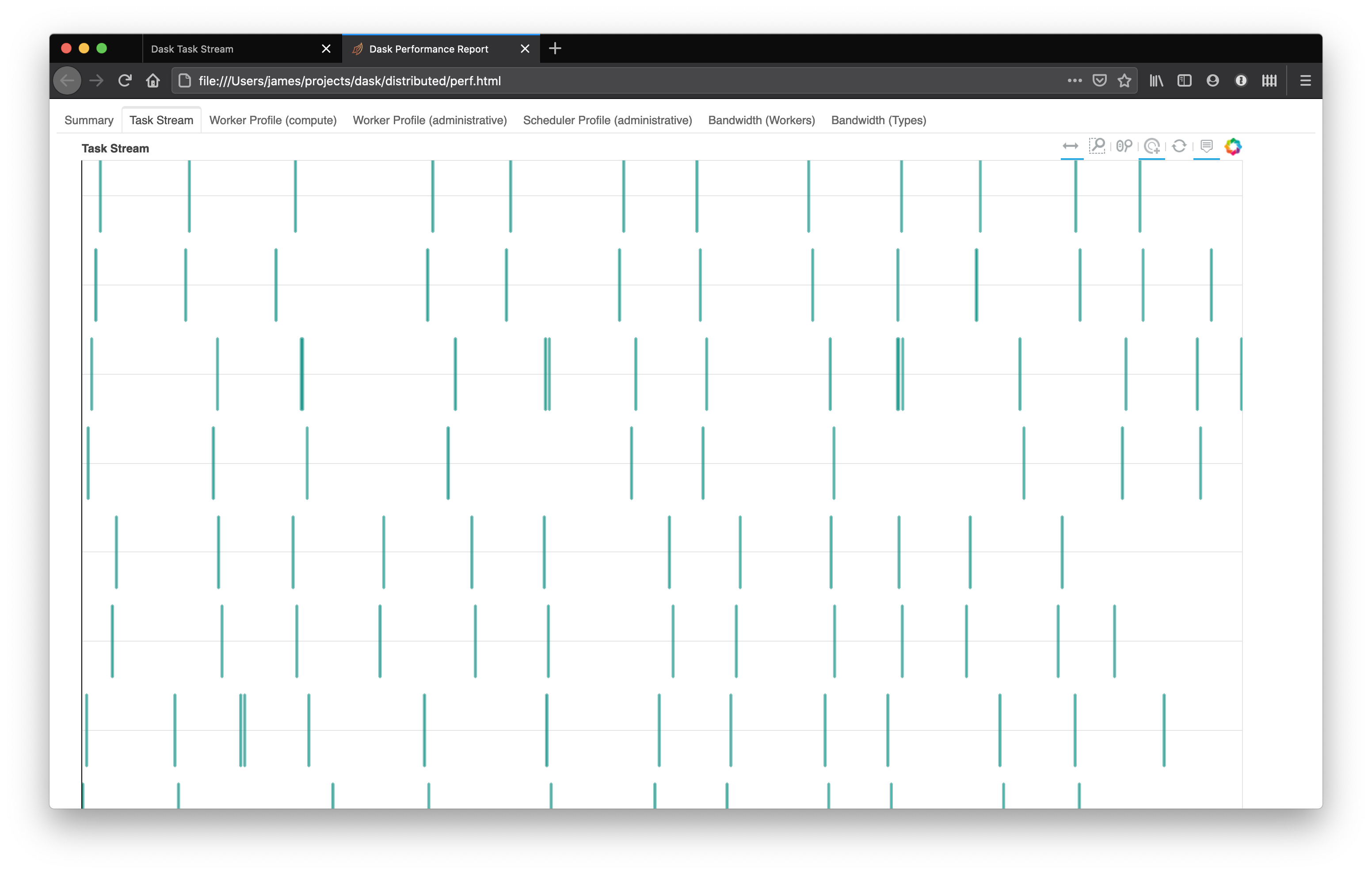
Task: Open the Firefox hamburger menu
Action: pyautogui.click(x=1305, y=81)
